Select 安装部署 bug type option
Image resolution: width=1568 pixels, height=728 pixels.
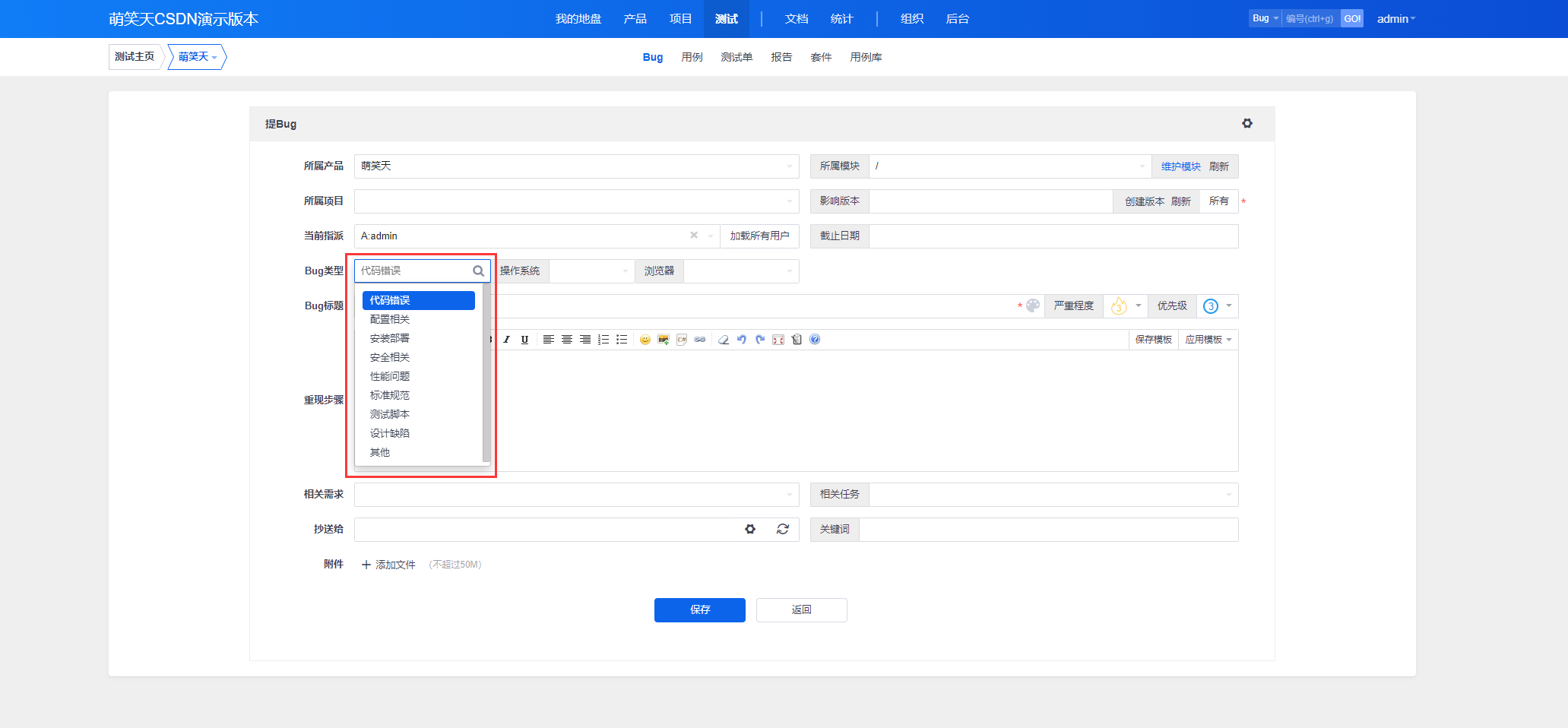(419, 338)
